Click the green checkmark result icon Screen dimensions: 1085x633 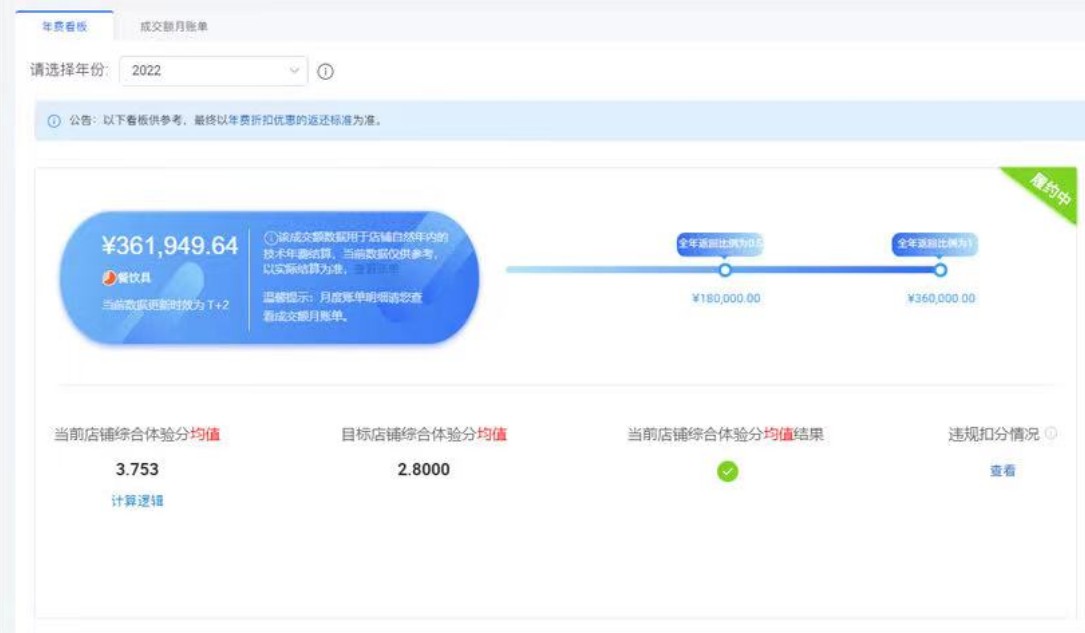[727, 471]
